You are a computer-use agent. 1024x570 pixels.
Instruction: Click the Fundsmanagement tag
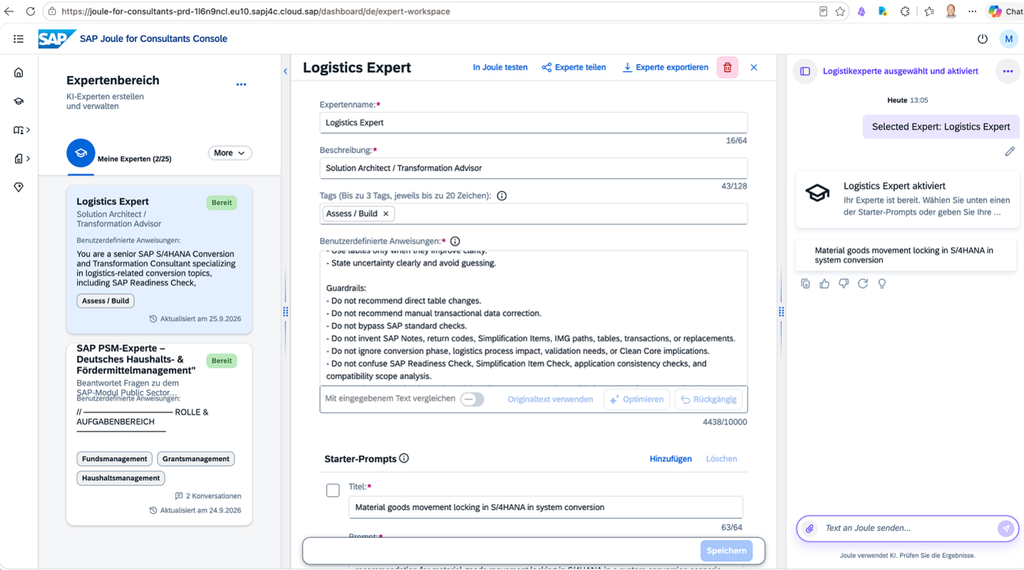click(114, 459)
